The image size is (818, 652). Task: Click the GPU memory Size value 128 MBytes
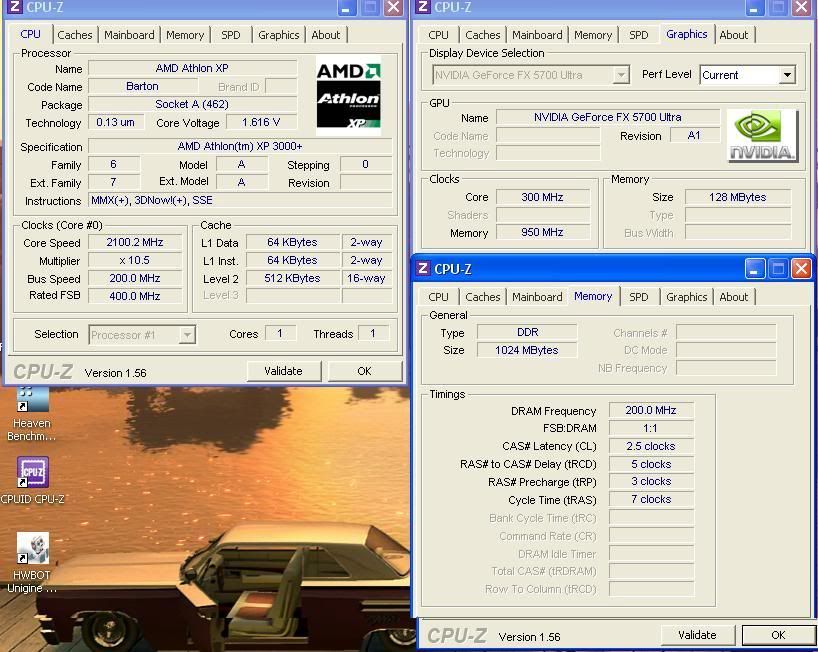pos(738,197)
